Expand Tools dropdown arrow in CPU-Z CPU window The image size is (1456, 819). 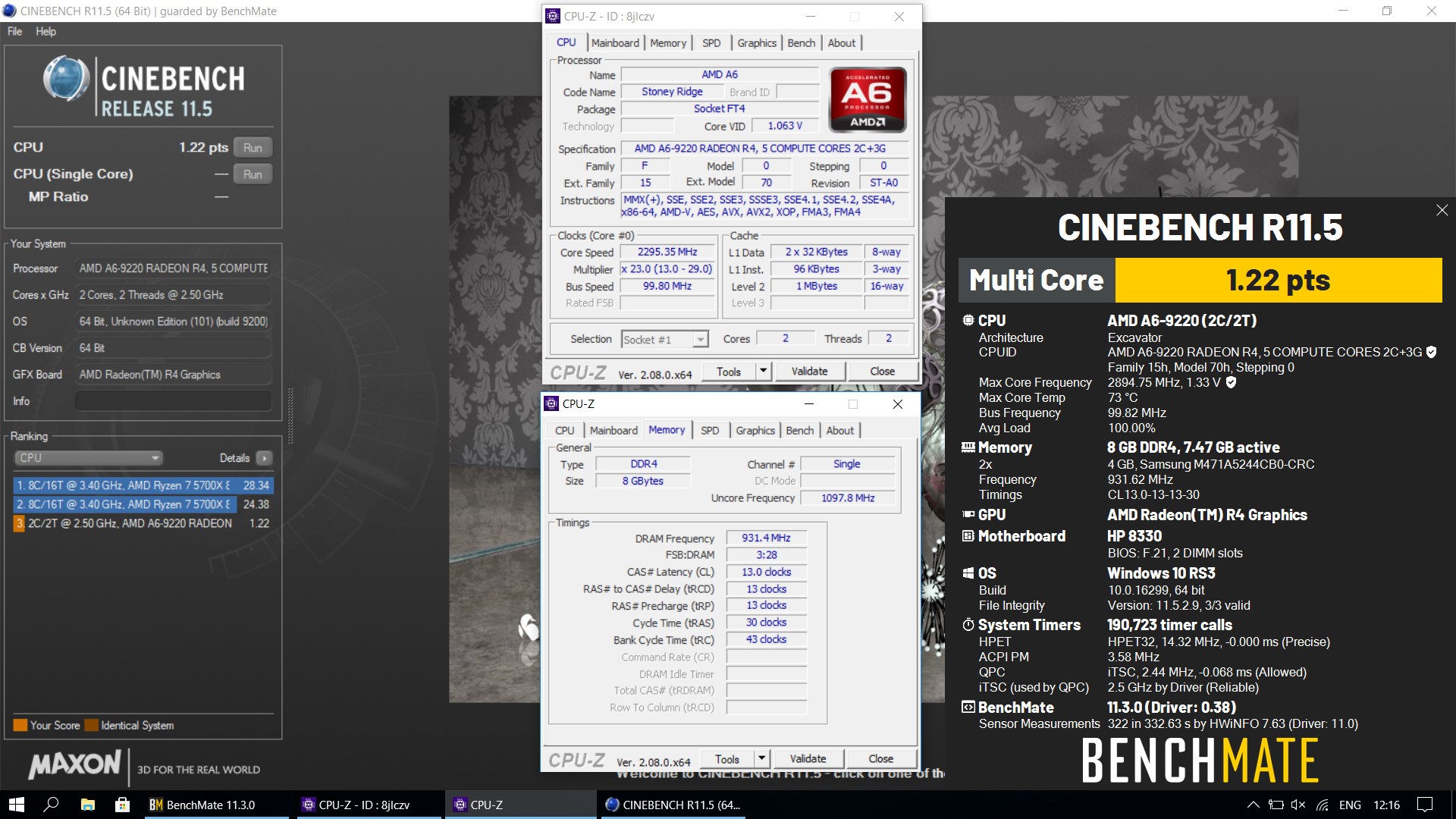click(763, 371)
